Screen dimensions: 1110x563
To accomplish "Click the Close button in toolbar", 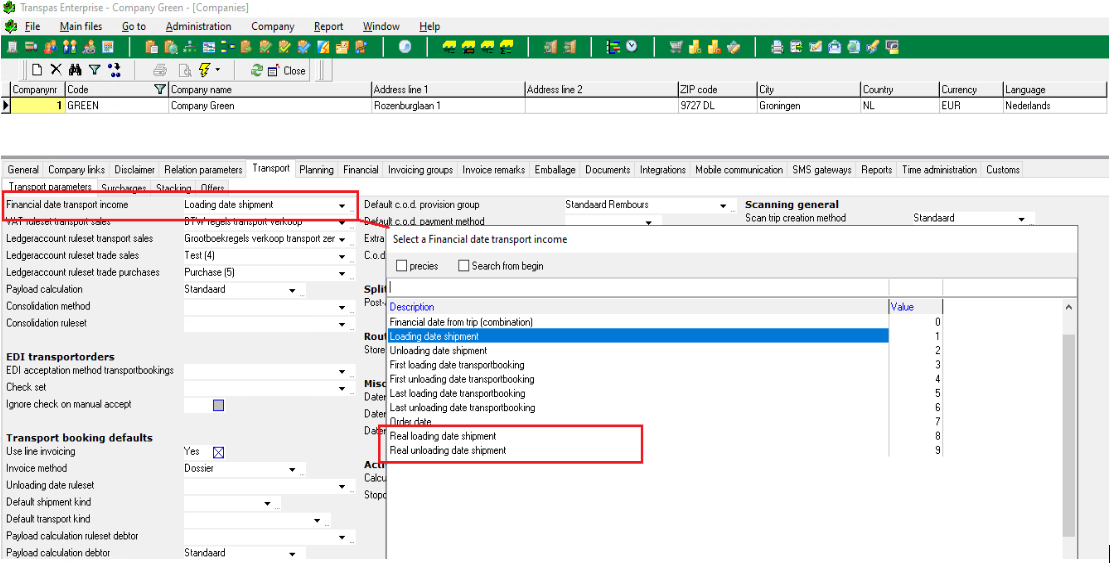I will point(287,70).
